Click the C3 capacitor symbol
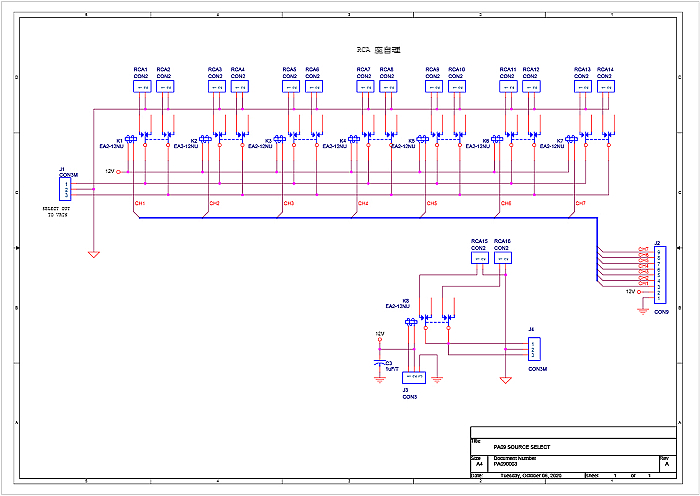 point(379,364)
